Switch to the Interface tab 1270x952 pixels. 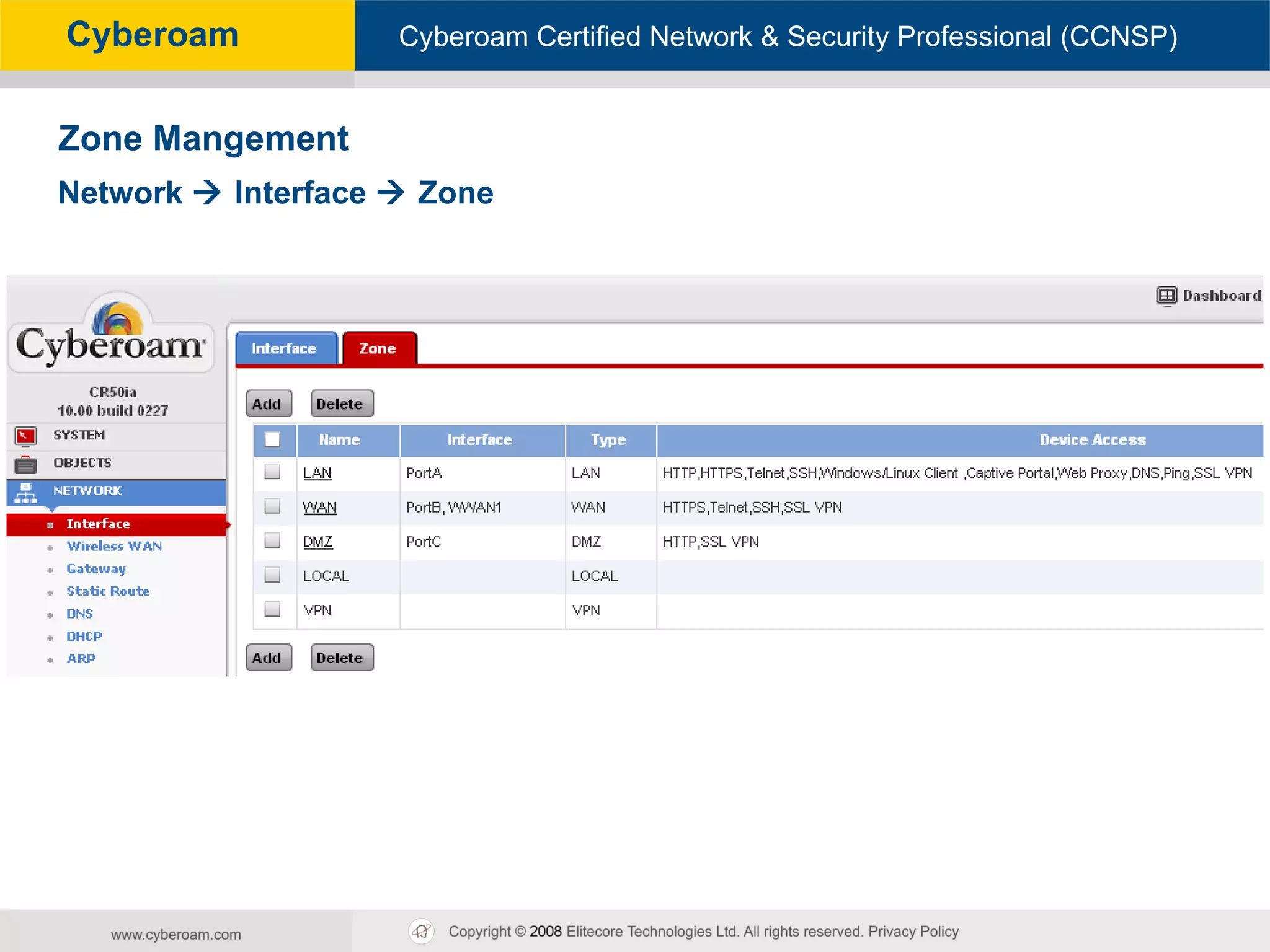pyautogui.click(x=286, y=348)
